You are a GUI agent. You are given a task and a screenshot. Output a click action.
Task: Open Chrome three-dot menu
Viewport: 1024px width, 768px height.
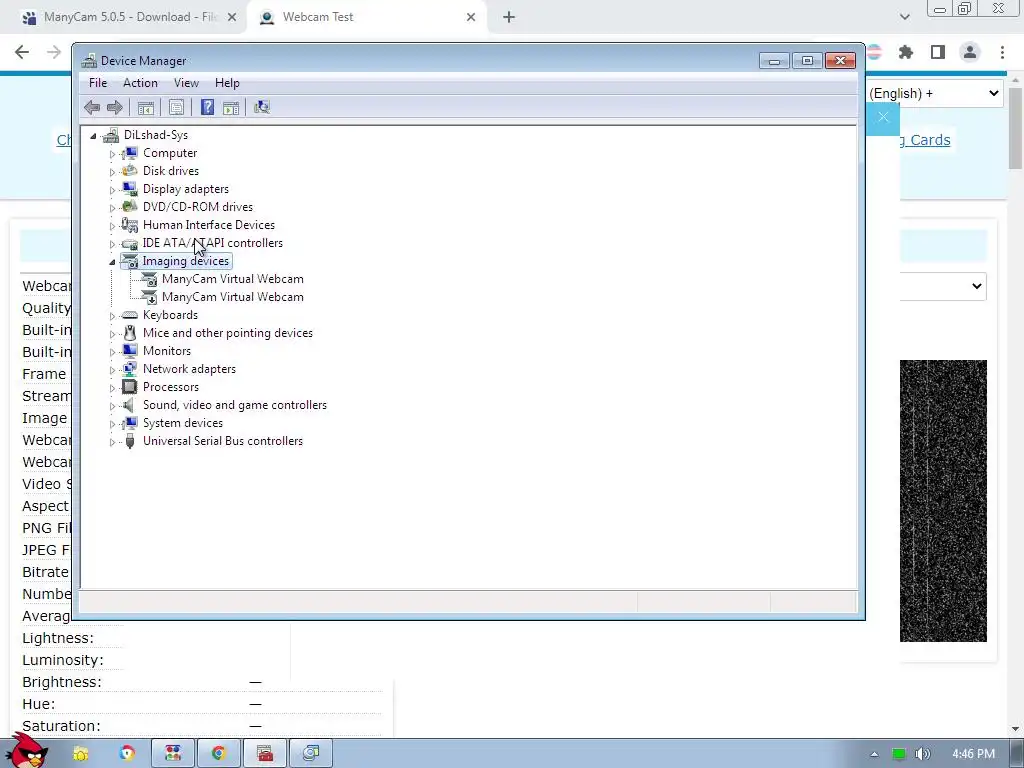point(1002,52)
